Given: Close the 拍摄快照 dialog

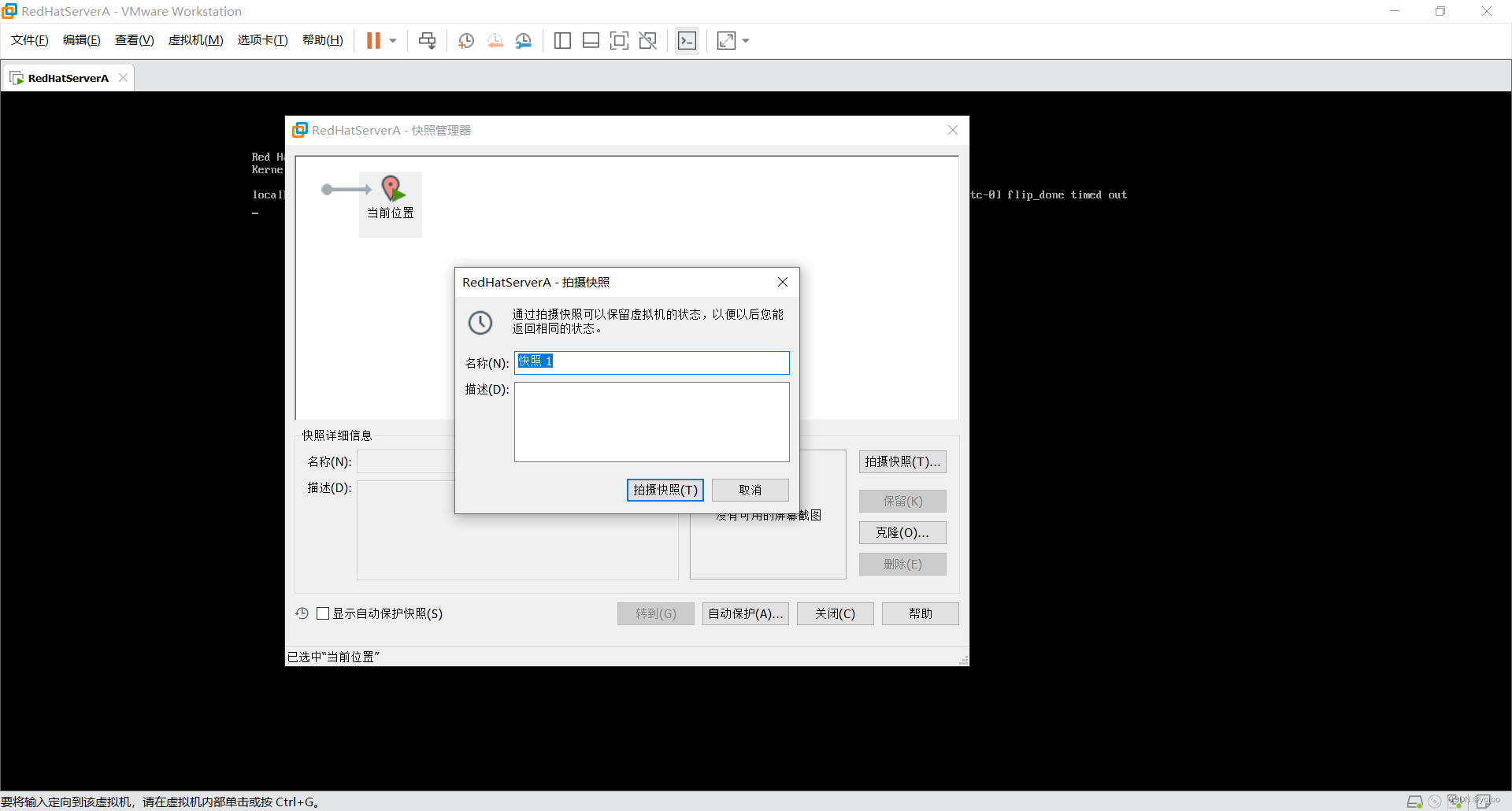Looking at the screenshot, I should [782, 282].
